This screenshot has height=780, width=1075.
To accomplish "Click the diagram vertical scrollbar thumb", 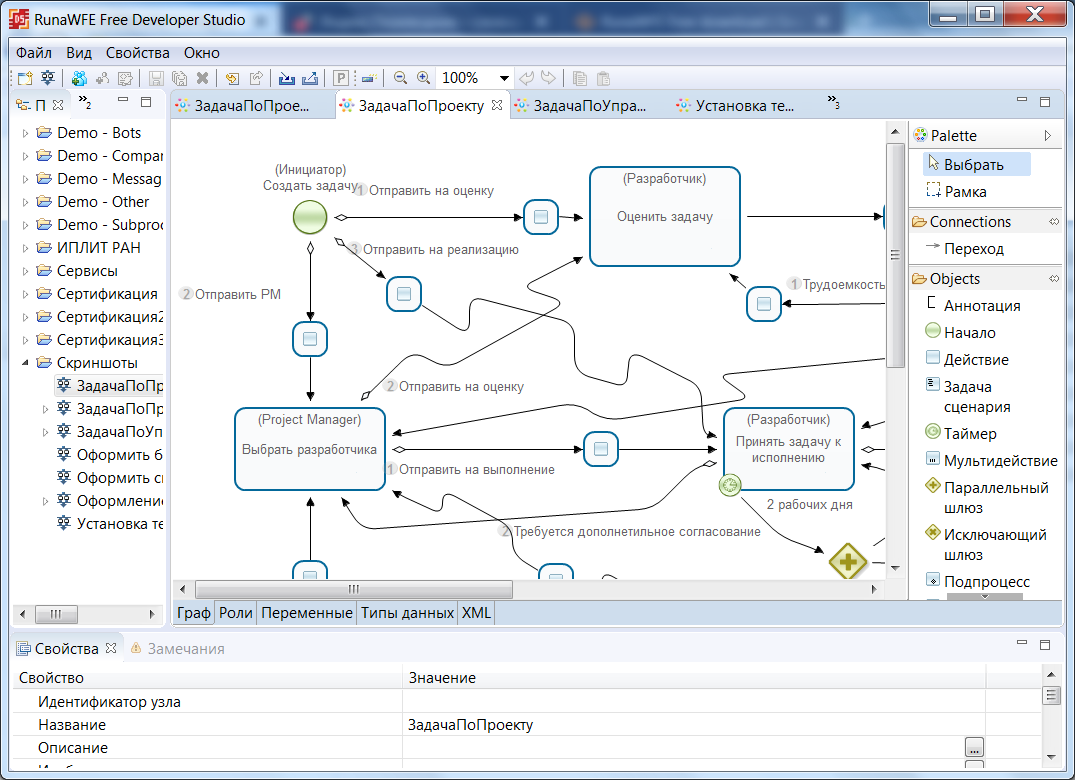I will 895,255.
